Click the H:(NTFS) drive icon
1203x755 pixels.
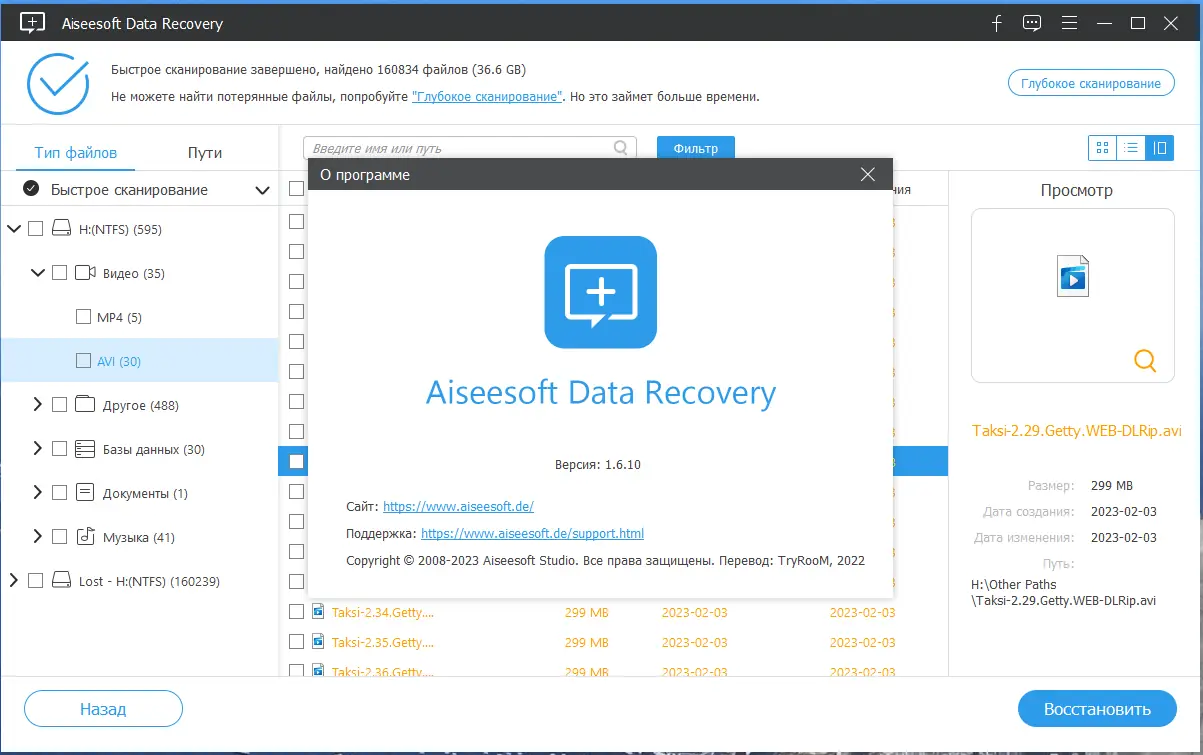[62, 229]
